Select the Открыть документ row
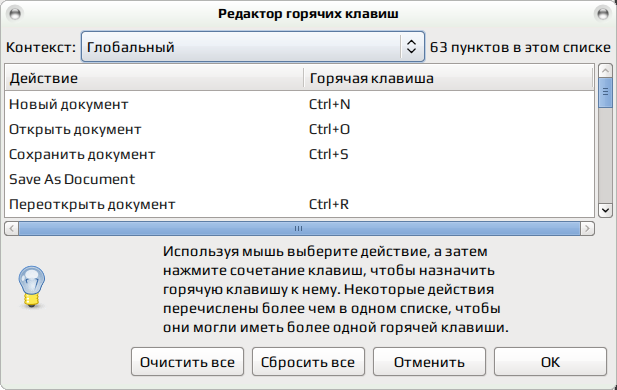Image resolution: width=617 pixels, height=390 pixels. click(299, 129)
